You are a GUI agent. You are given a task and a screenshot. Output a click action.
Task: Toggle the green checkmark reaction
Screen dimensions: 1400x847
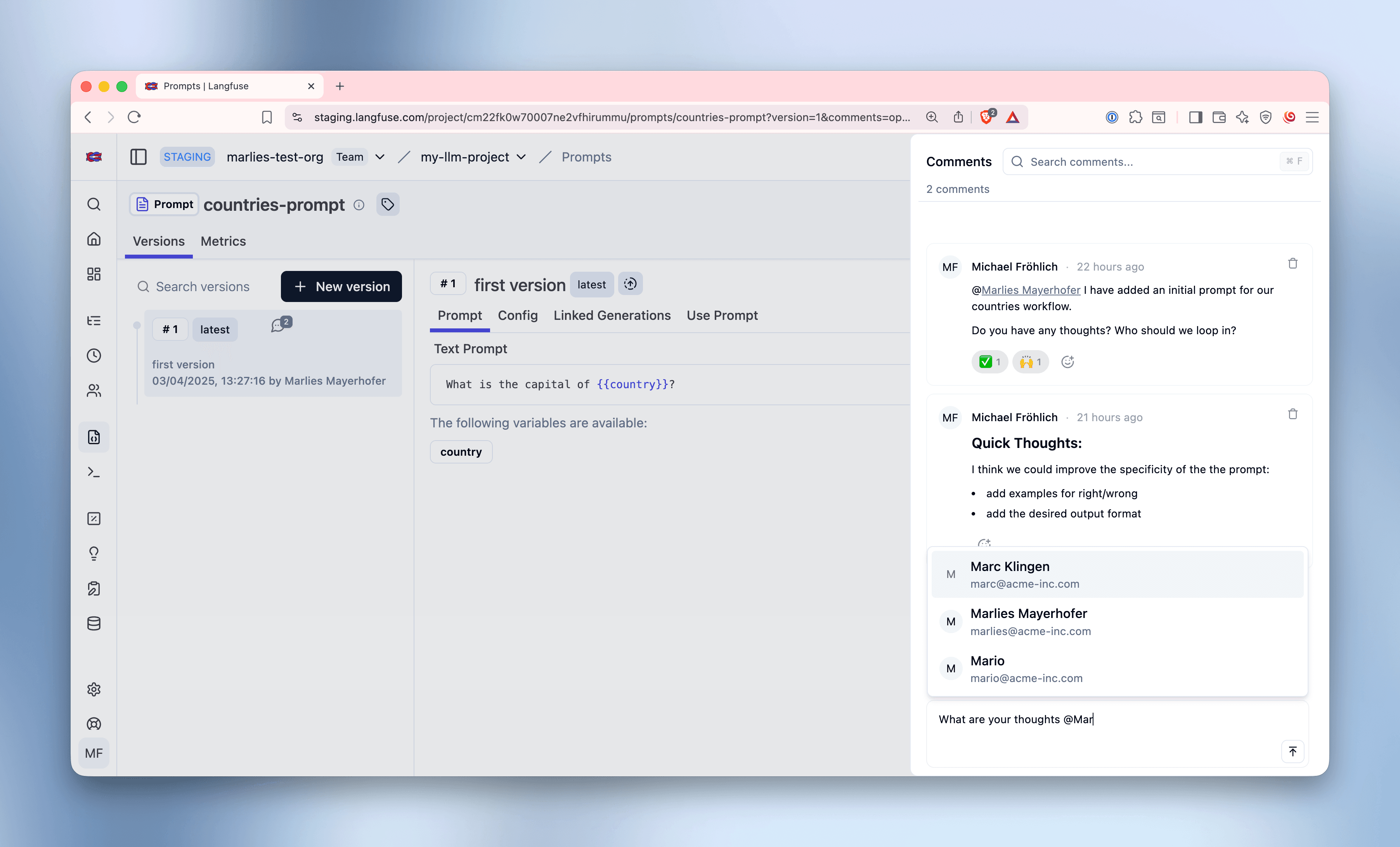pyautogui.click(x=990, y=362)
